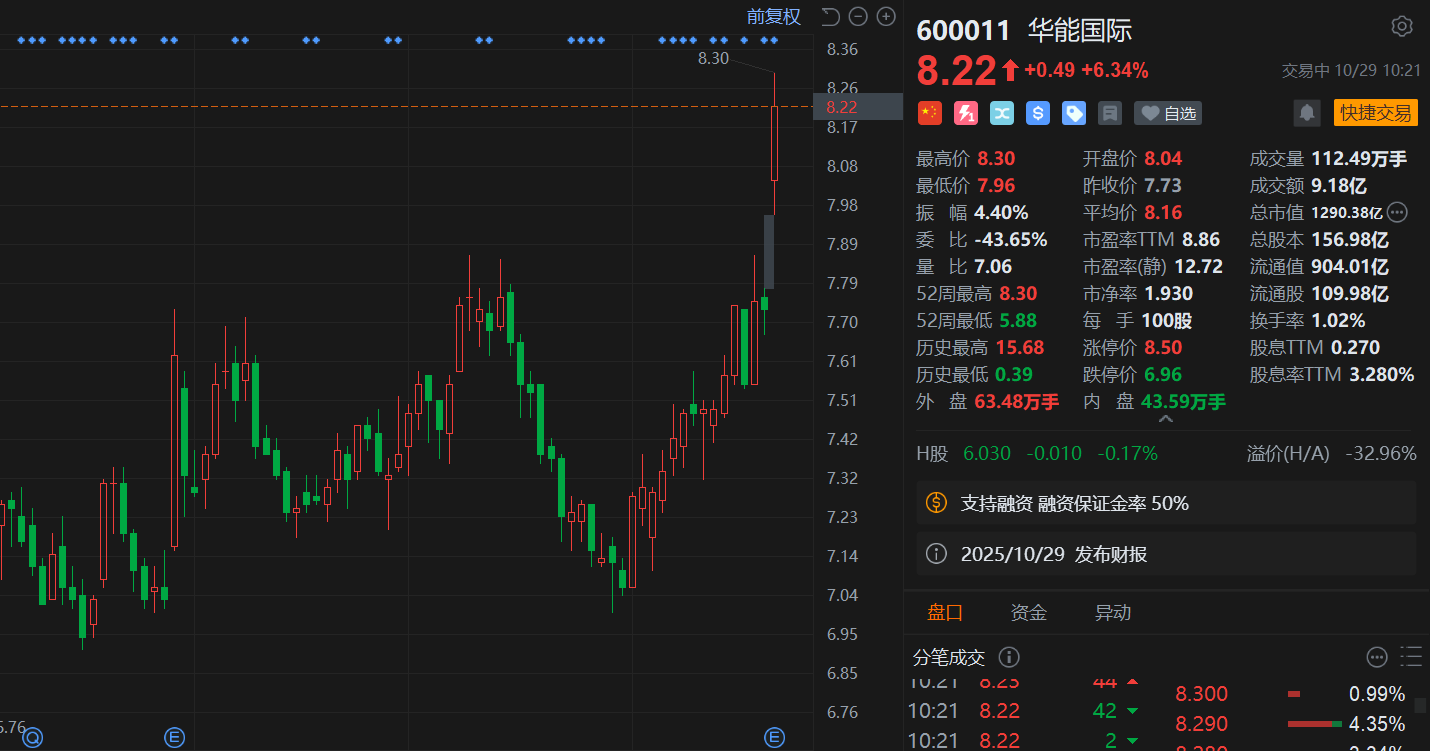The width and height of the screenshot is (1430, 751).
Task: Zoom out the candlestick chart
Action: click(x=858, y=16)
